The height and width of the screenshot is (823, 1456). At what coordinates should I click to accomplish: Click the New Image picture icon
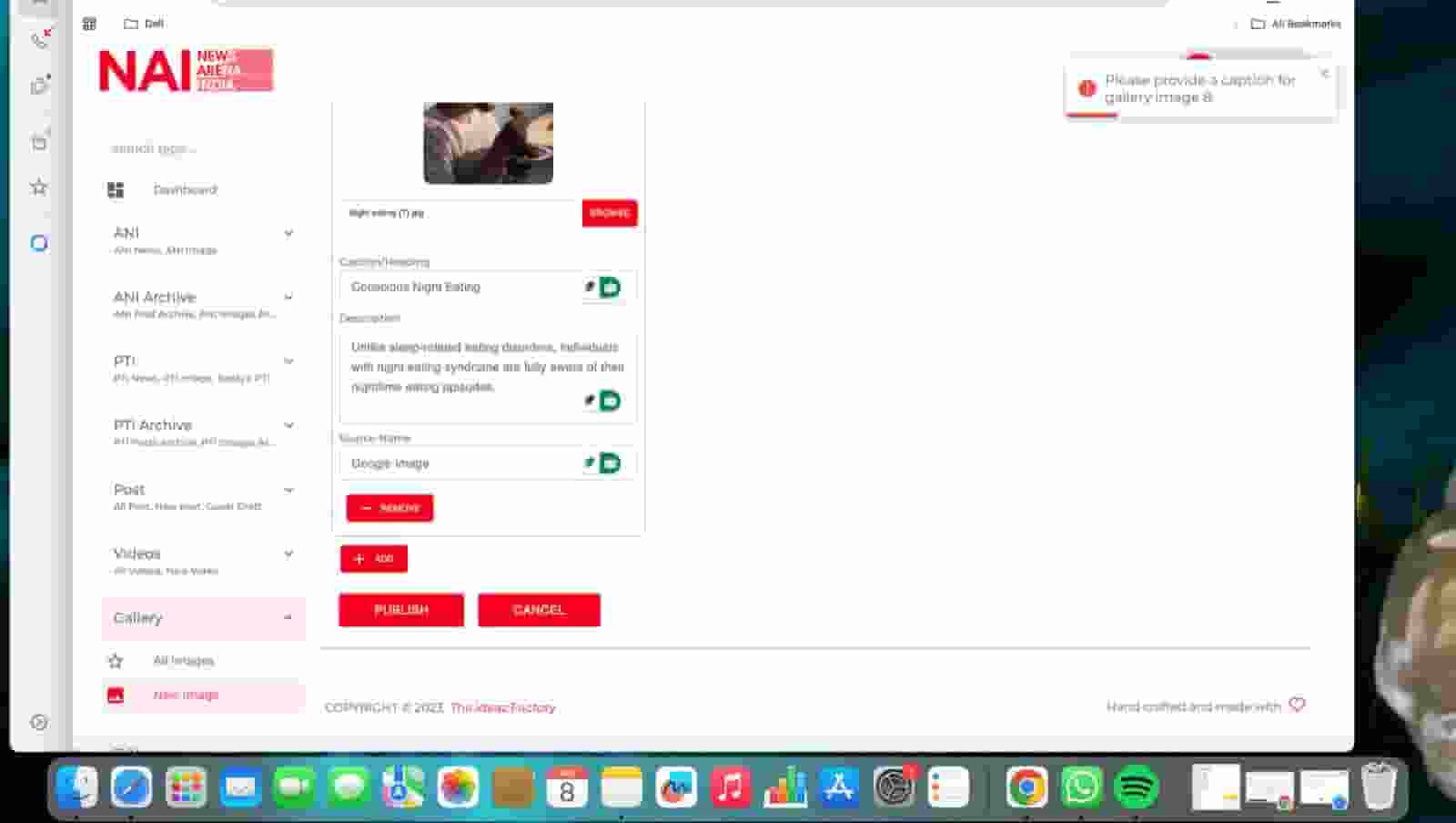(116, 696)
